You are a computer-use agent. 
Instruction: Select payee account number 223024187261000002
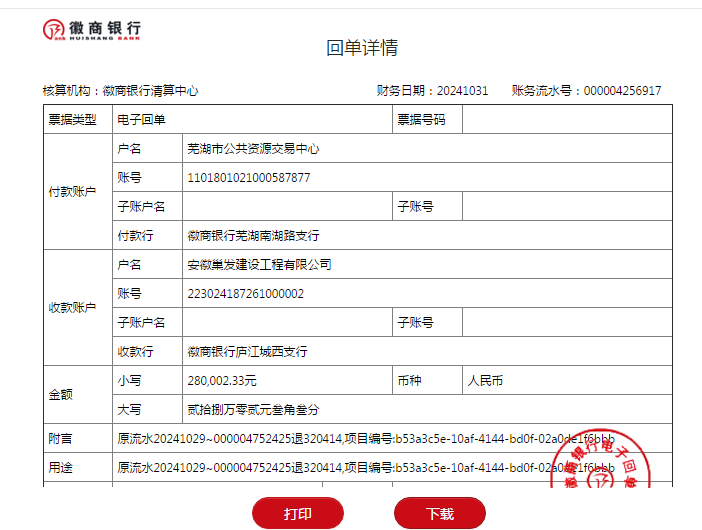point(246,294)
